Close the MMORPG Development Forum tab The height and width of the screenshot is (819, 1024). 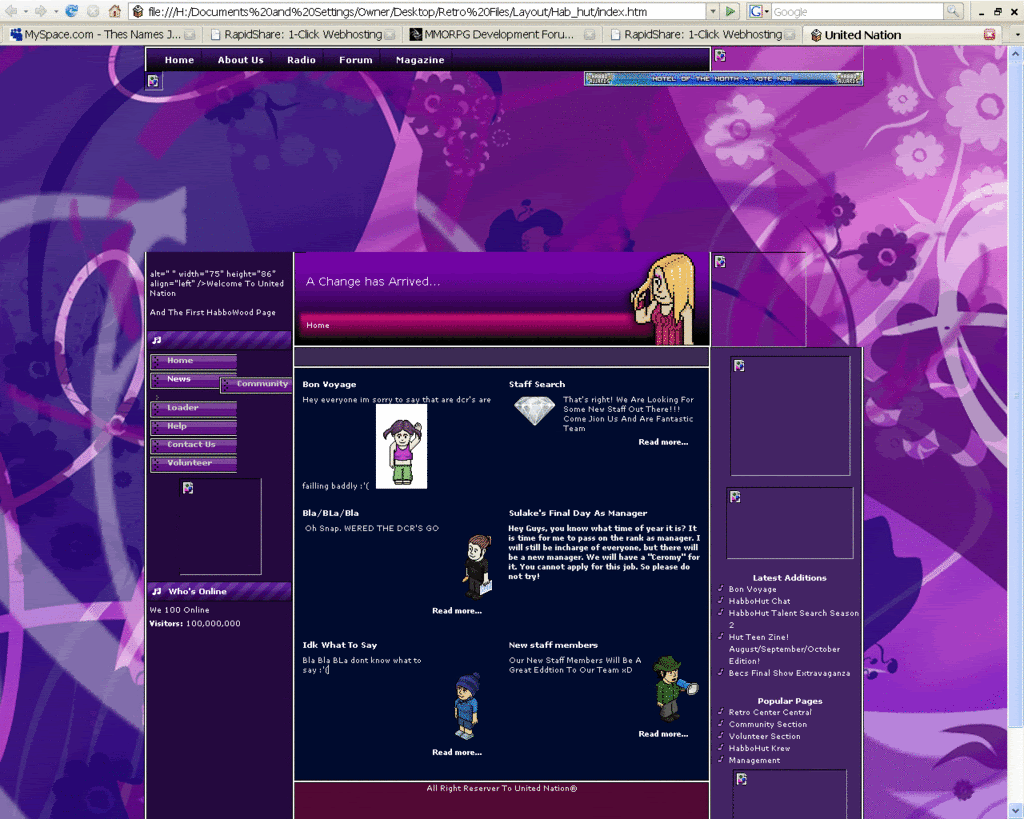point(590,35)
